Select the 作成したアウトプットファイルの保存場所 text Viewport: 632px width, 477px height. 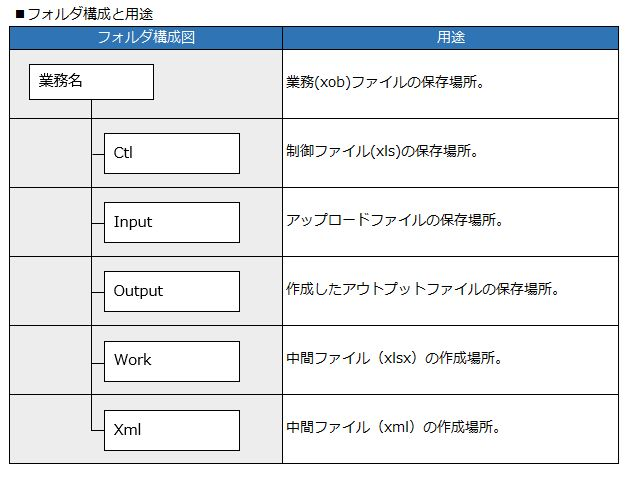422,289
